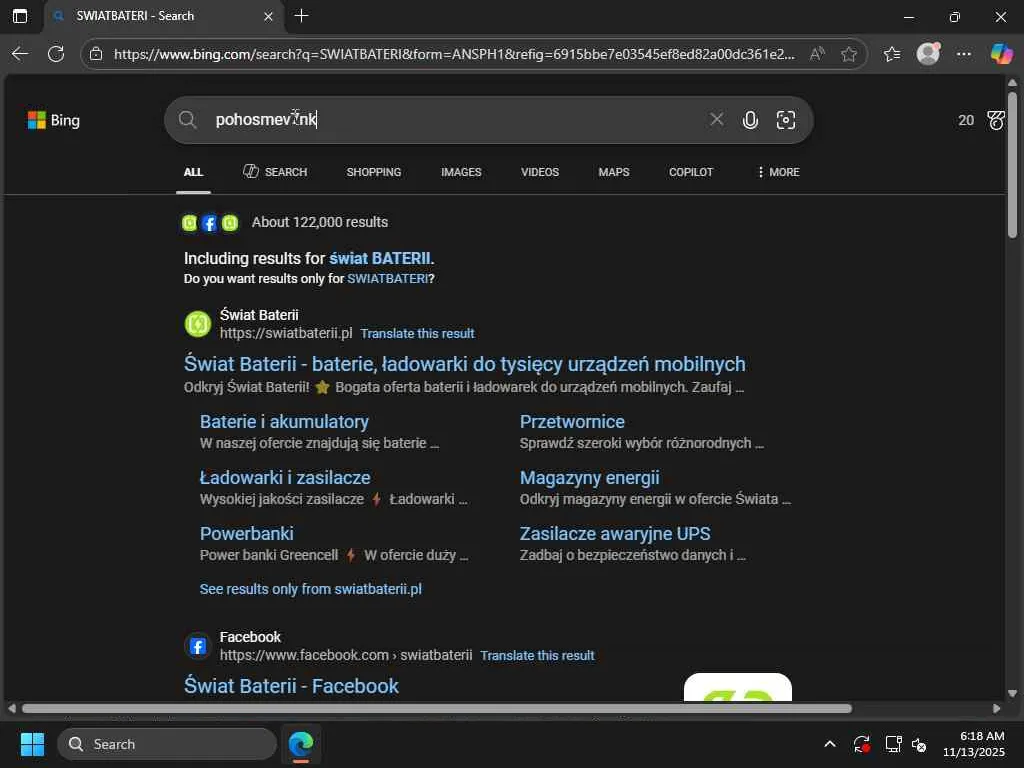
Task: Open Zasilacze awaryjne UPS sitelink
Action: 615,534
